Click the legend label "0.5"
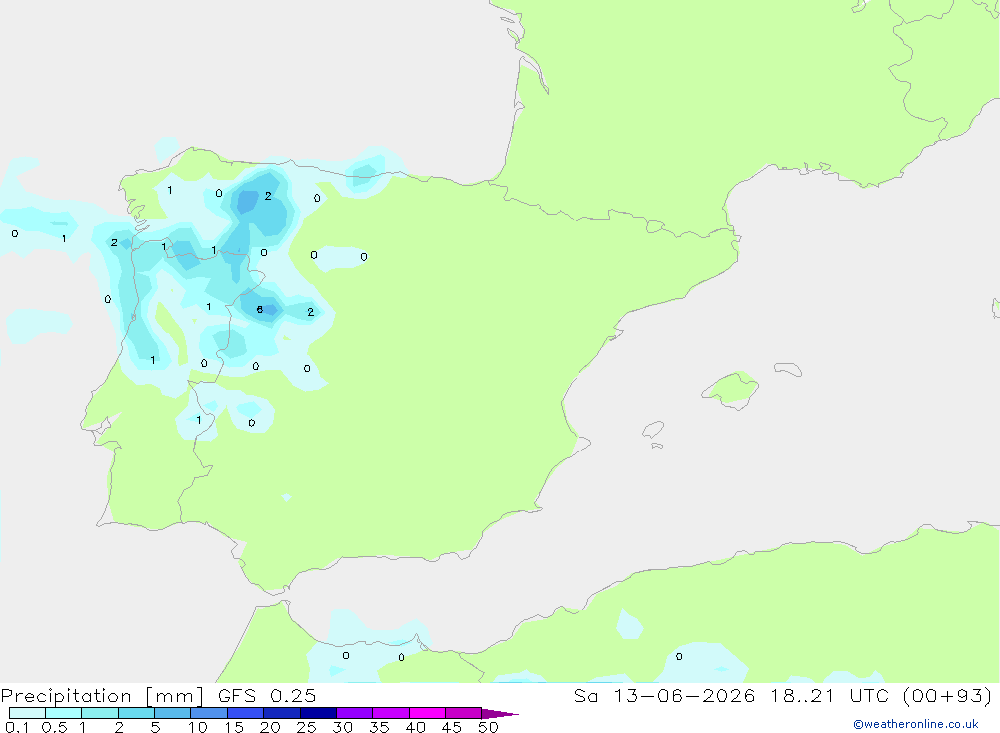The width and height of the screenshot is (1000, 733). coord(54,727)
